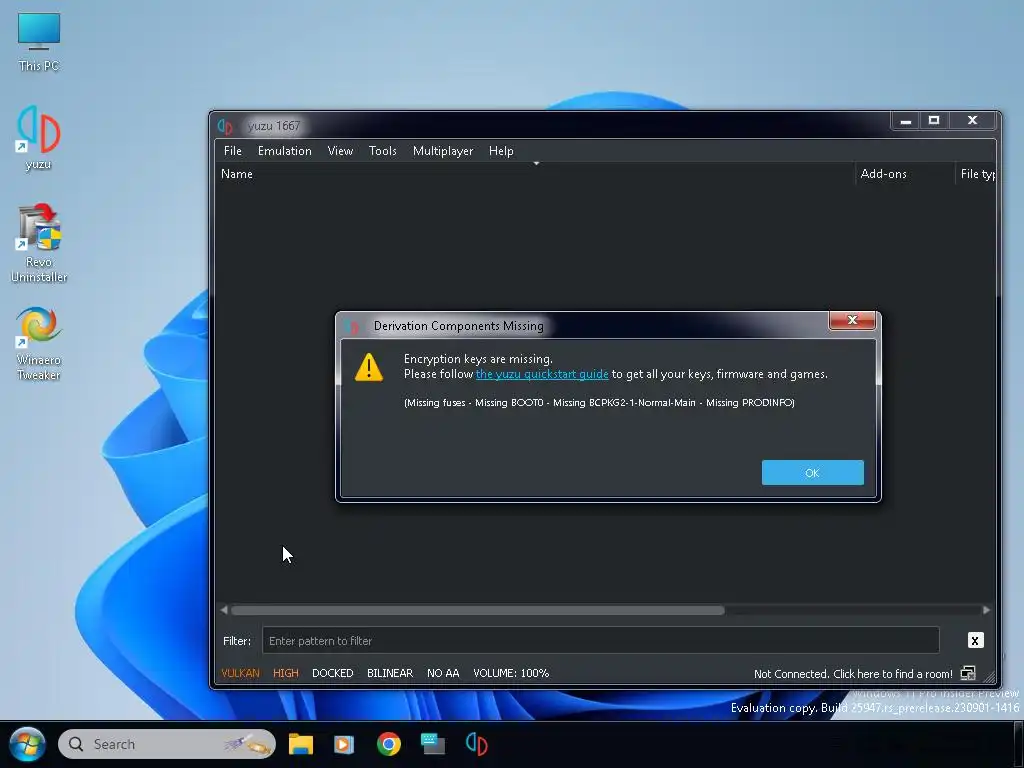Click the yuzu logo in the title bar
This screenshot has width=1024, height=768.
pyautogui.click(x=225, y=125)
